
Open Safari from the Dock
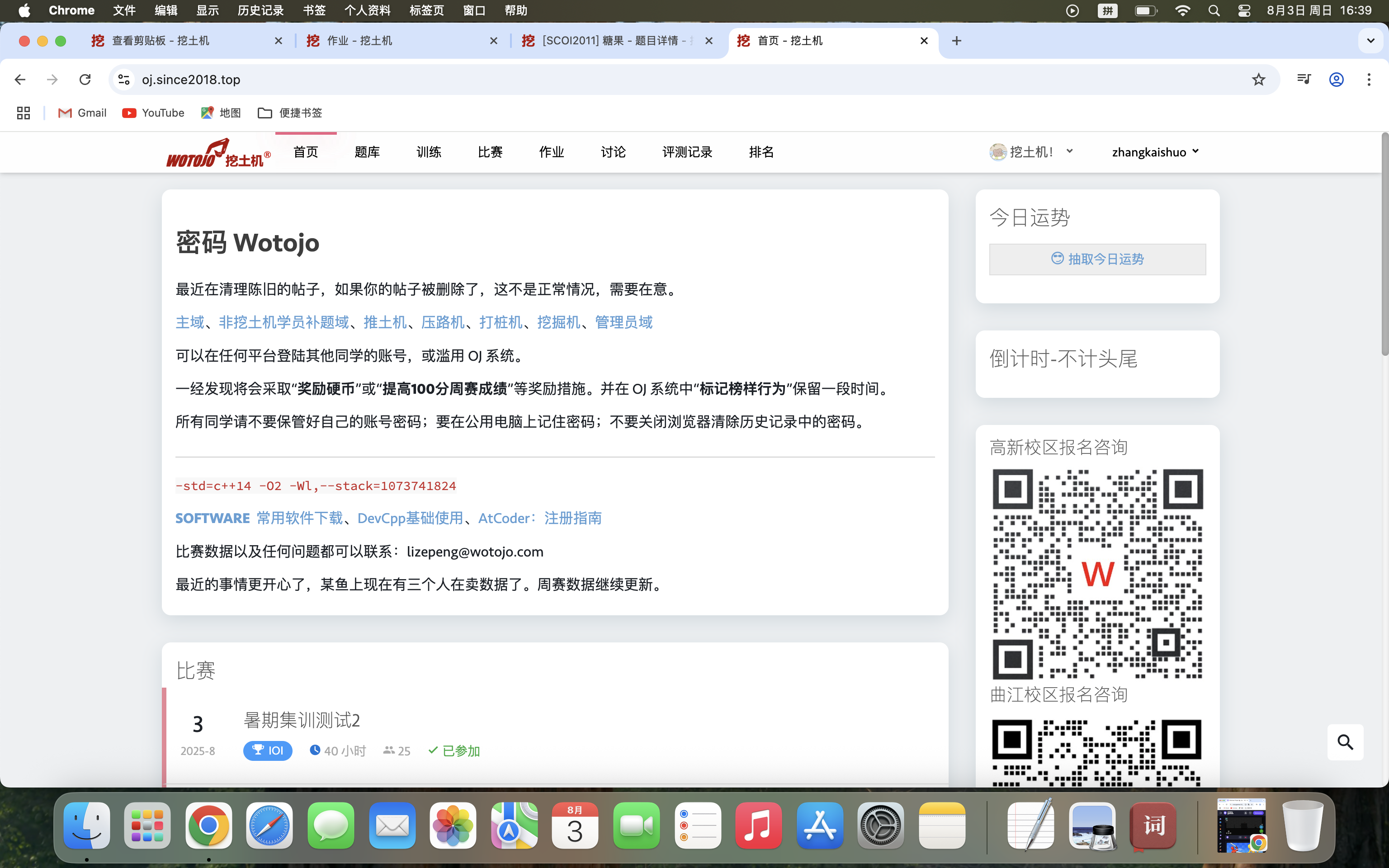[270, 826]
